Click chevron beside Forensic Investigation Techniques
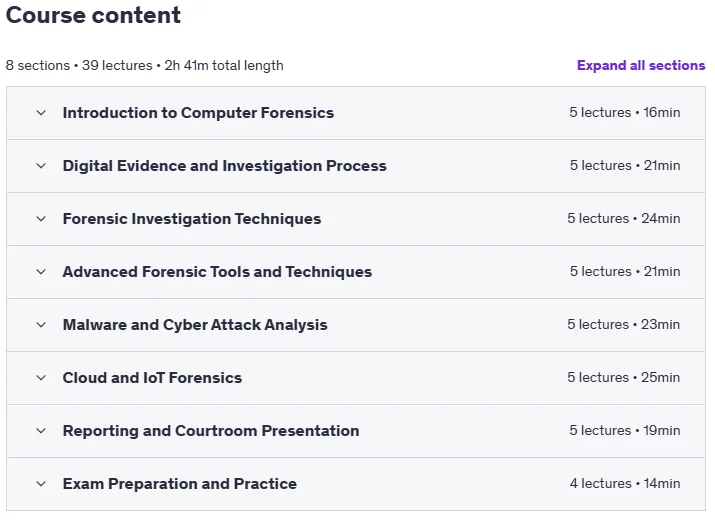The width and height of the screenshot is (715, 521). click(41, 219)
